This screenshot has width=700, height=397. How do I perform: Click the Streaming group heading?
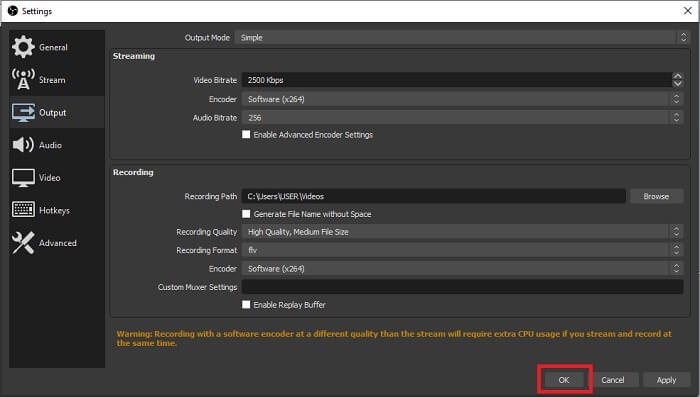(133, 56)
